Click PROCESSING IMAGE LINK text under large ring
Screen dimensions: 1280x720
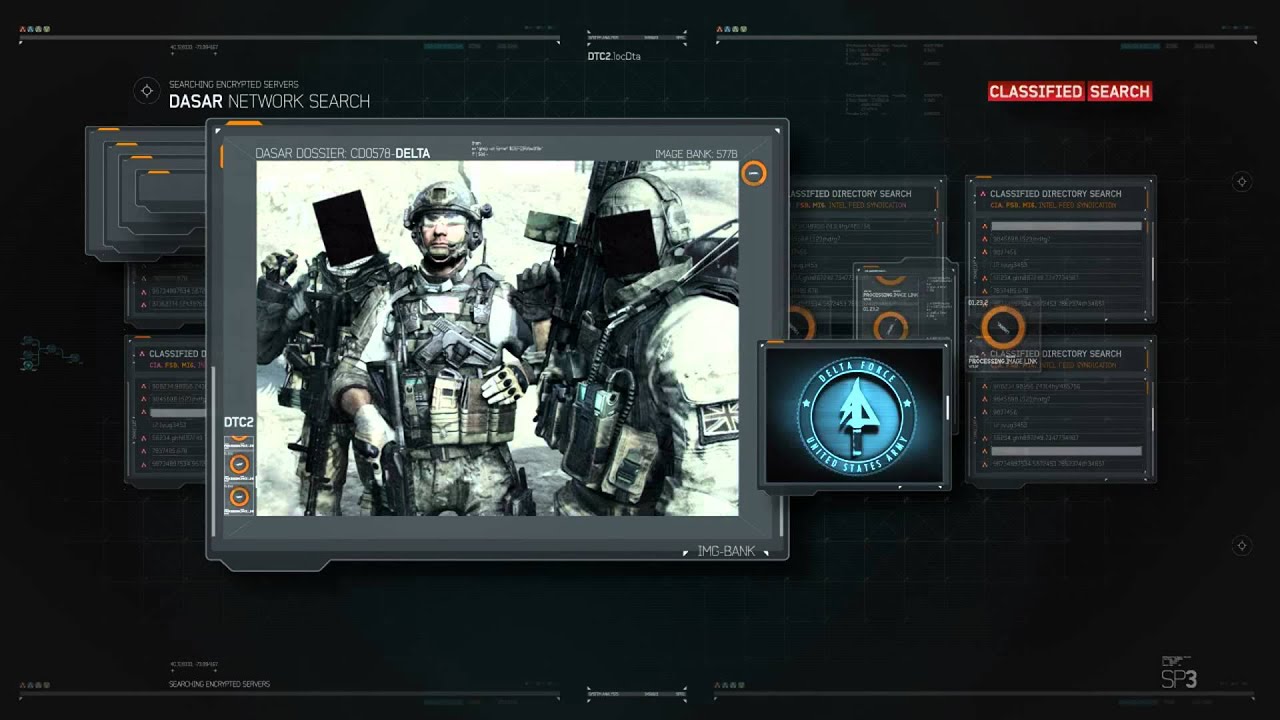coord(1003,361)
